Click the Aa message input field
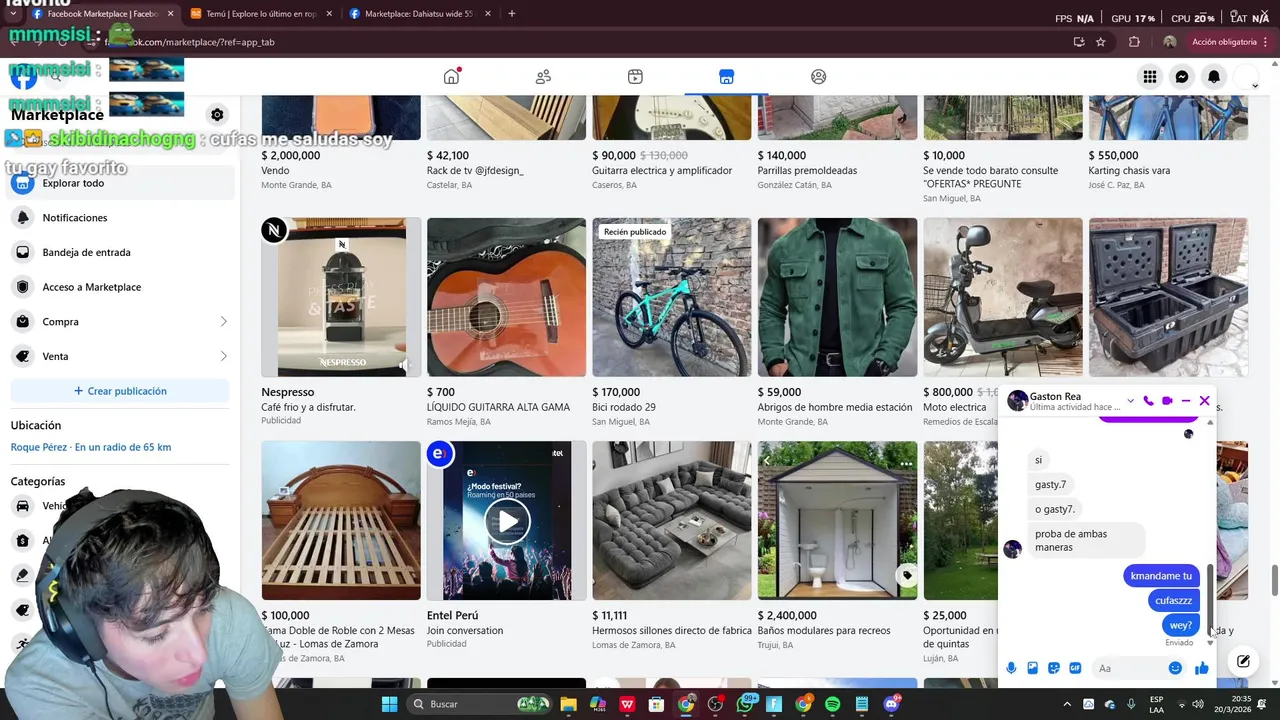Viewport: 1280px width, 720px height. [x=1130, y=668]
